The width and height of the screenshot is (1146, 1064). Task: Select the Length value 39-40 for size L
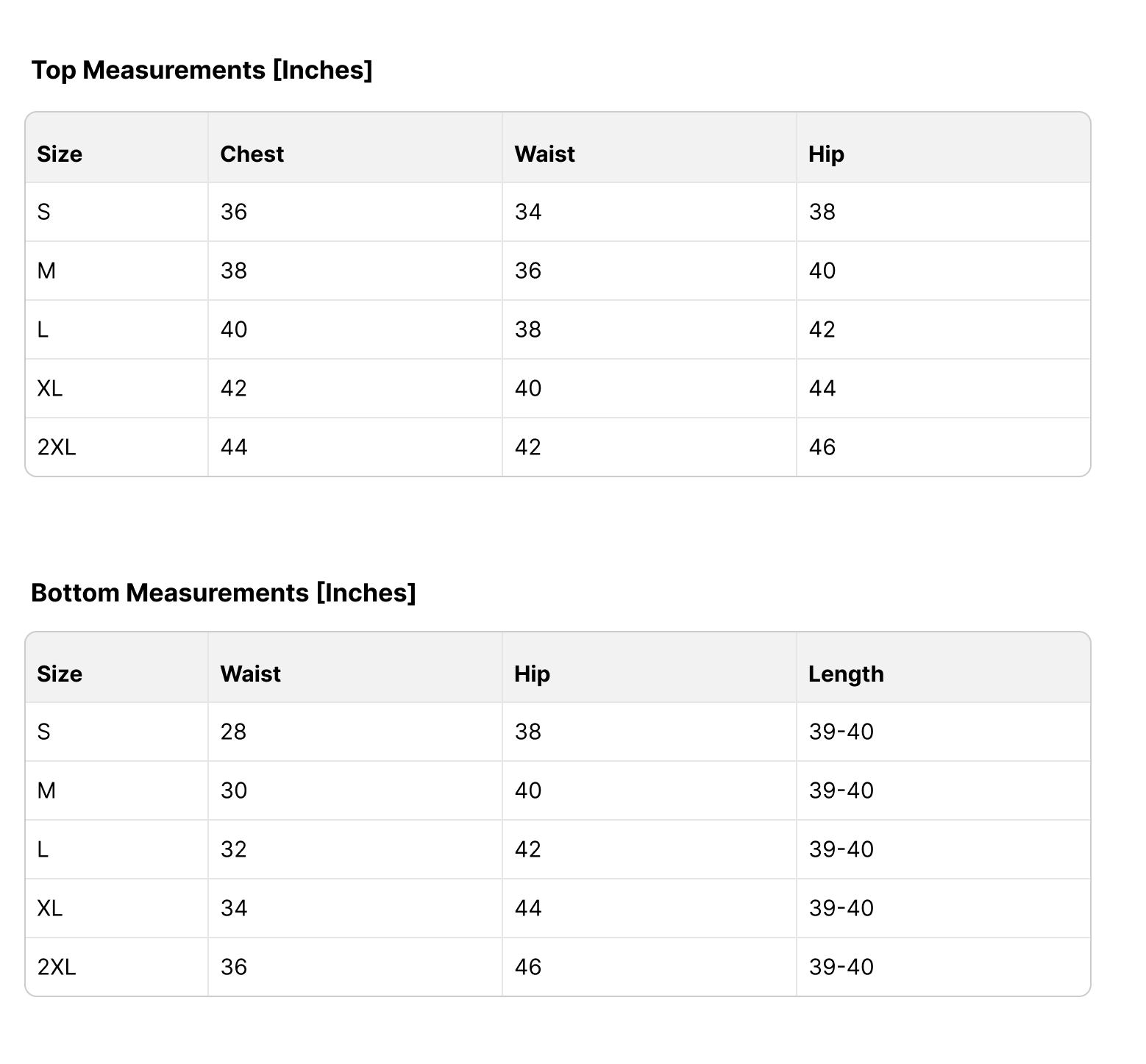tap(841, 850)
